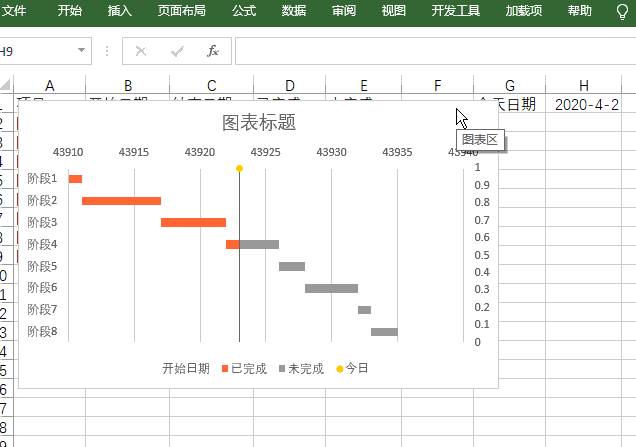Select the orange 阶段2 completed bar
Image resolution: width=636 pixels, height=447 pixels.
point(121,201)
